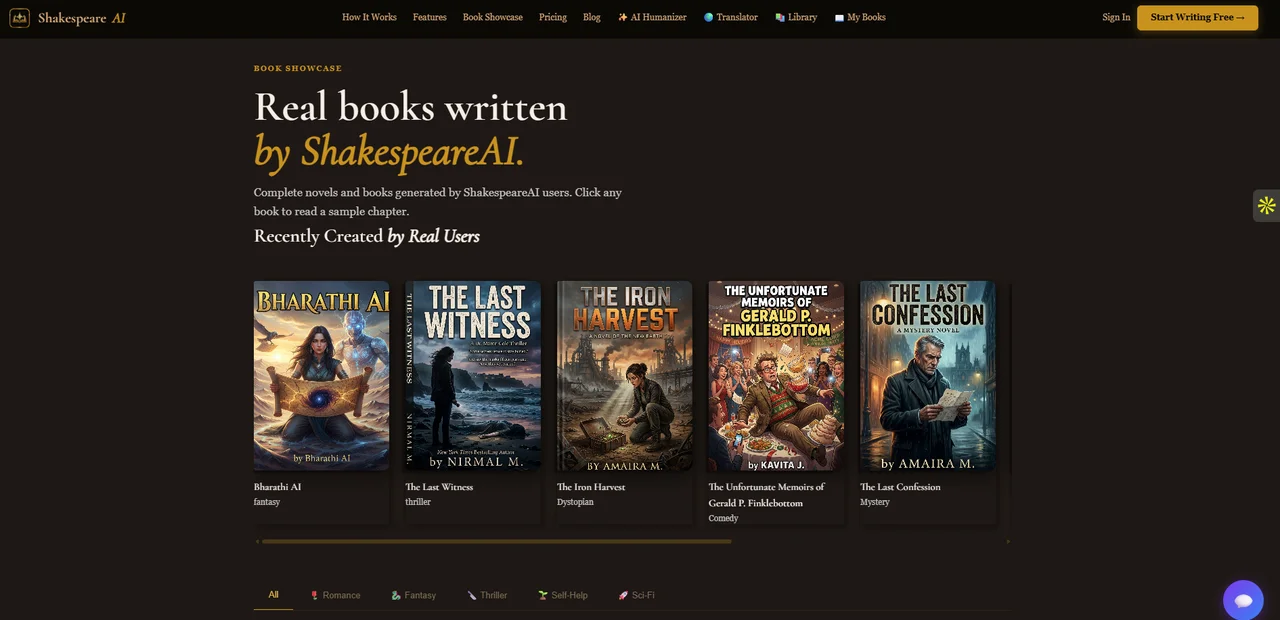Screen dimensions: 1280x620
Task: Click Sign In link
Action: pos(1116,17)
